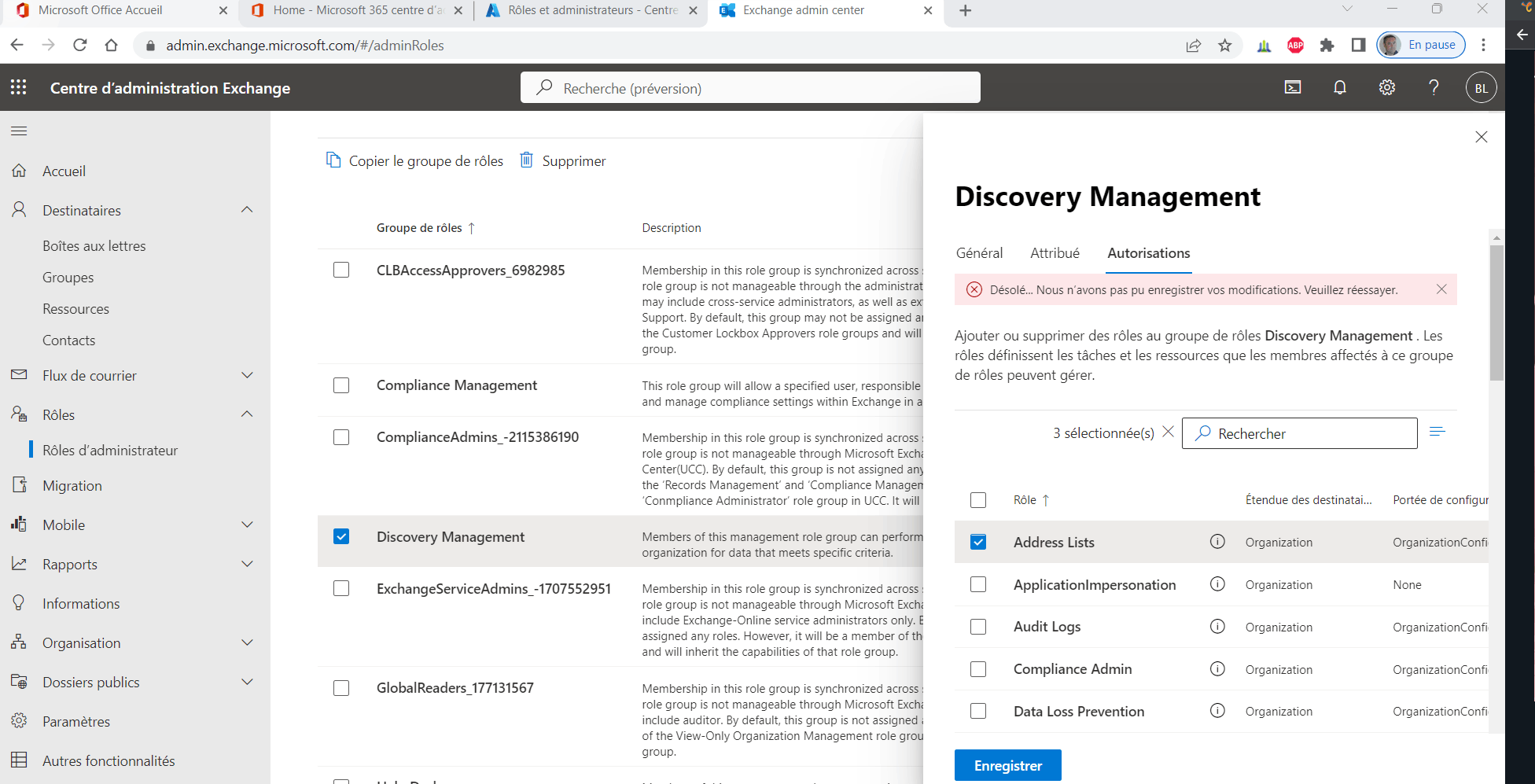The image size is (1535, 784).
Task: Open the browser extensions puzzle icon
Action: pos(1327,45)
